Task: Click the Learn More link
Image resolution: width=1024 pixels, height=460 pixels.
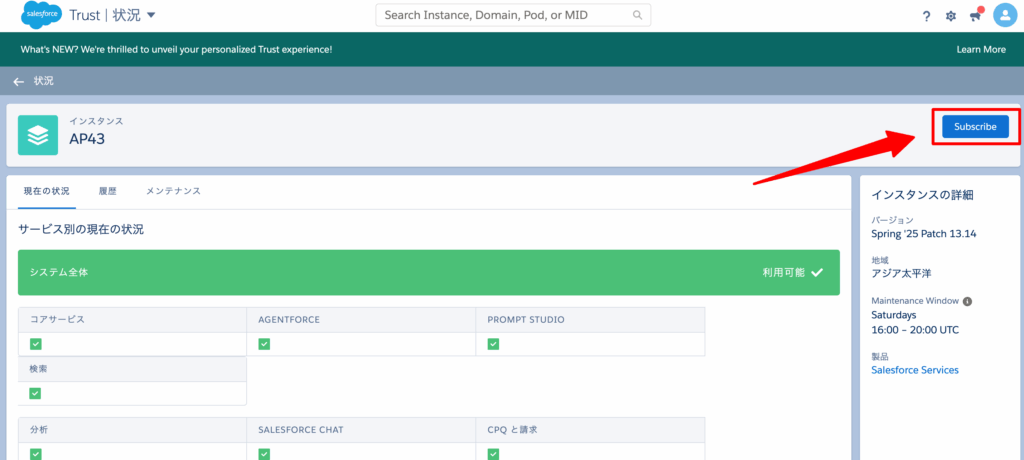Action: [x=981, y=50]
